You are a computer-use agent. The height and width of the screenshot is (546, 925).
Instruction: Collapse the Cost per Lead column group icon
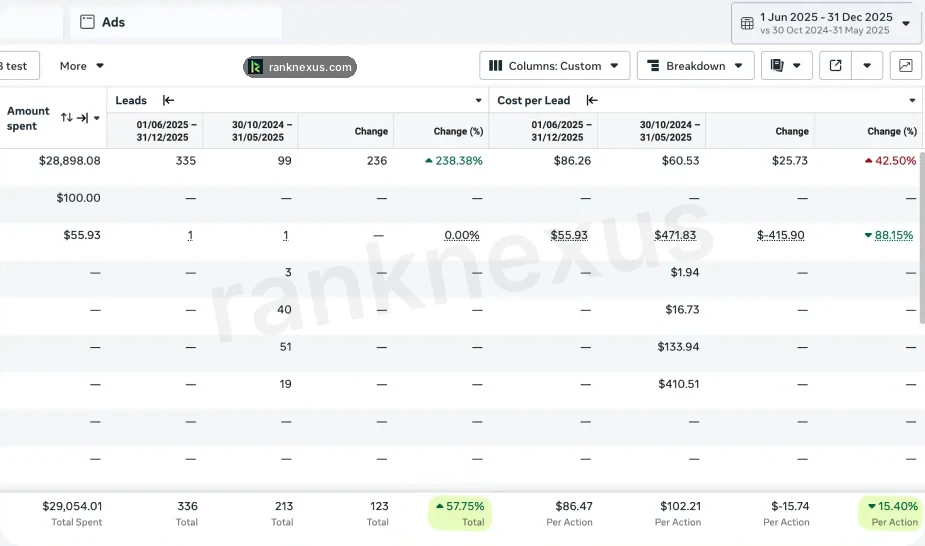coord(592,100)
